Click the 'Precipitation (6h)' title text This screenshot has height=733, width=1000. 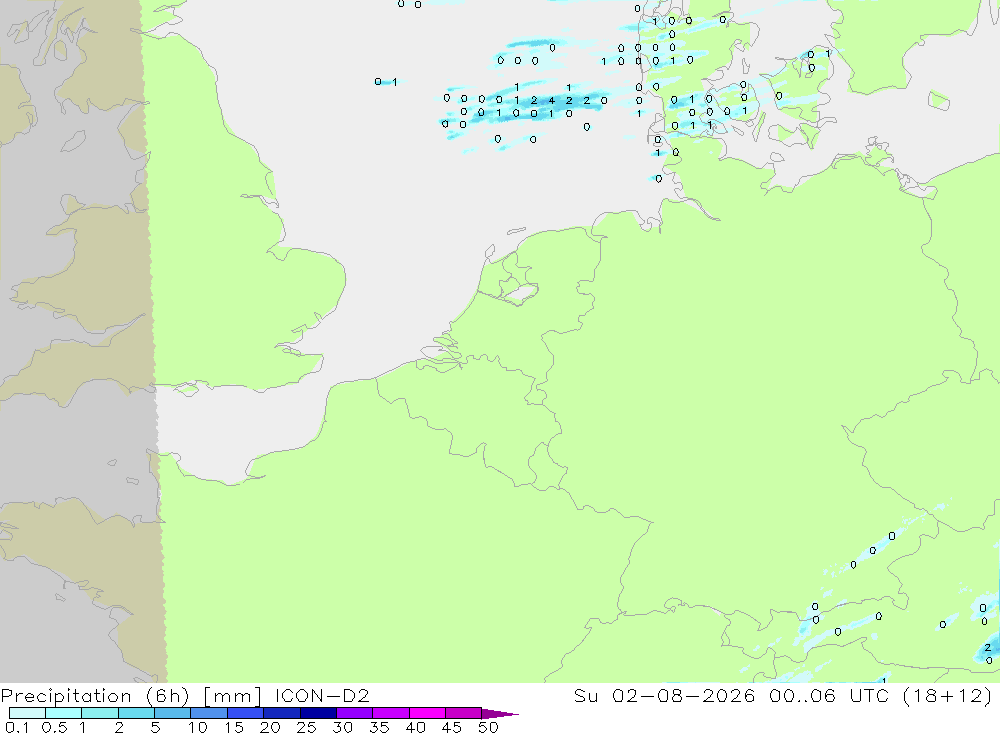click(95, 695)
